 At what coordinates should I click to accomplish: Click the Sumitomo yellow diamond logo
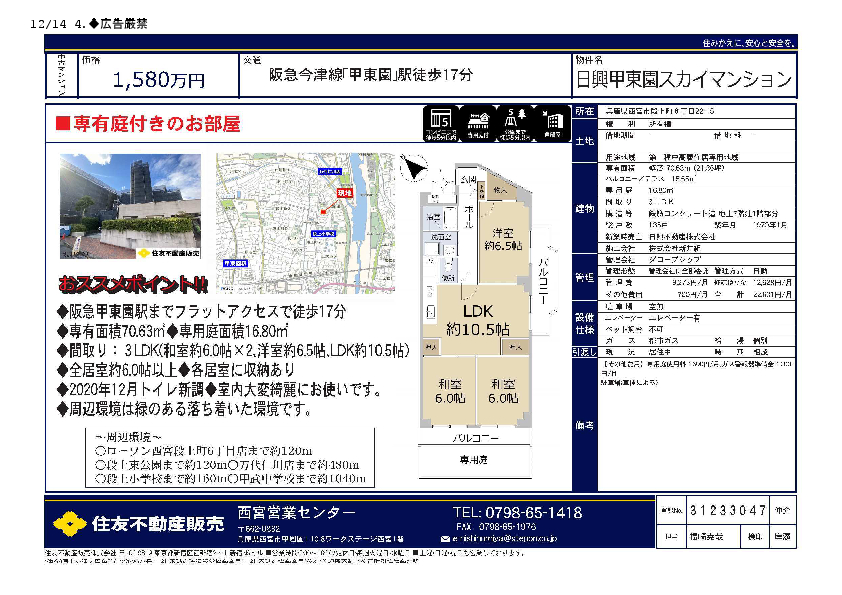70,525
